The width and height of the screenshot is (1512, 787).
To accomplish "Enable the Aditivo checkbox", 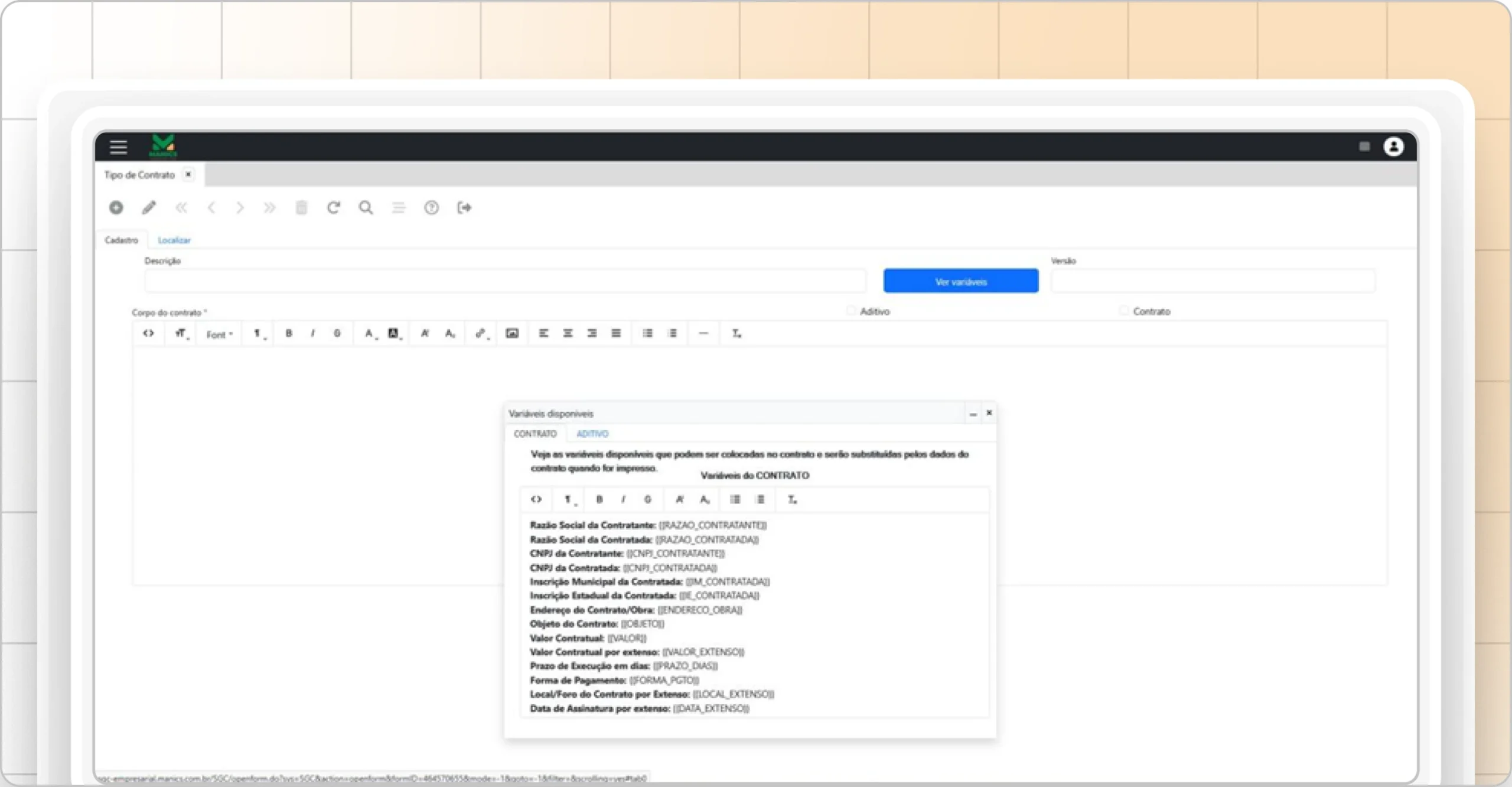I will tap(851, 311).
